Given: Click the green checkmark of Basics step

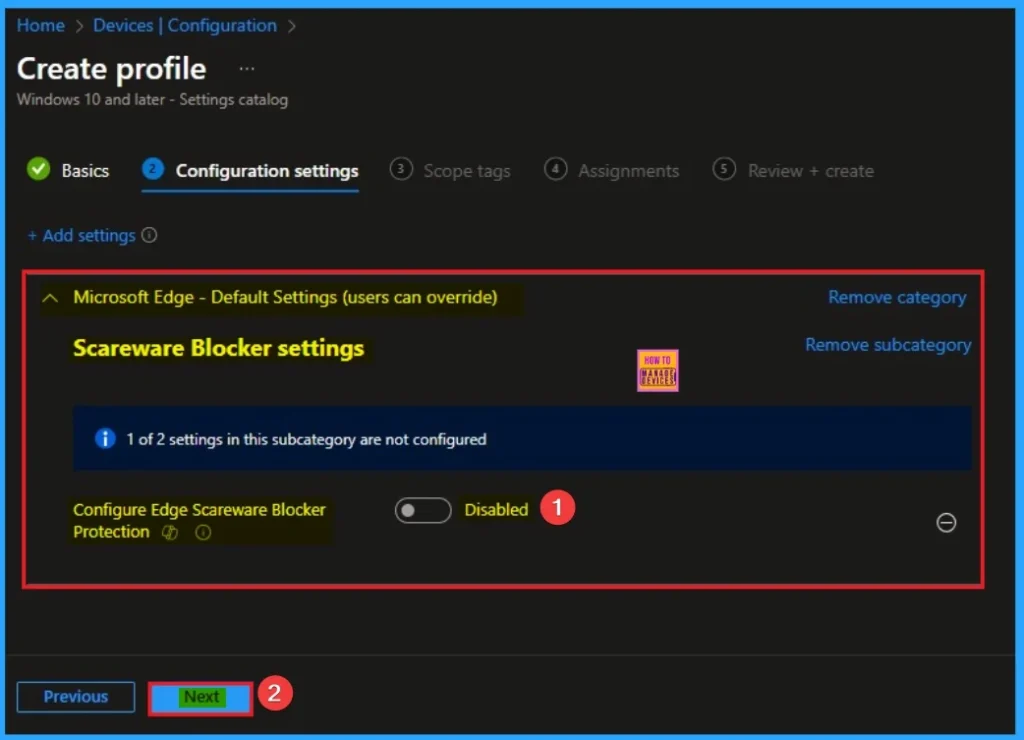Looking at the screenshot, I should pos(39,169).
